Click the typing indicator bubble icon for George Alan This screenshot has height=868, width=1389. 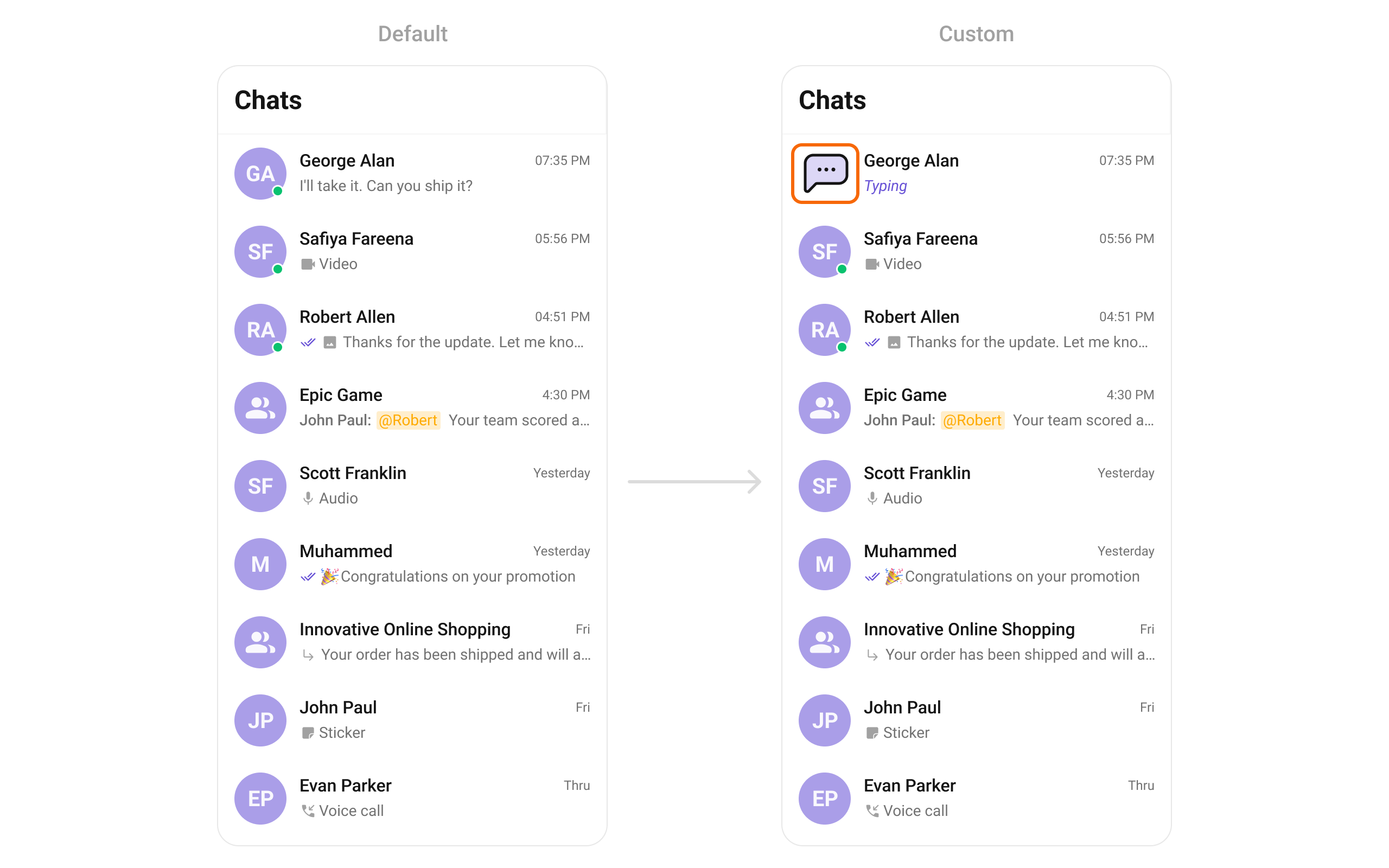tap(825, 174)
